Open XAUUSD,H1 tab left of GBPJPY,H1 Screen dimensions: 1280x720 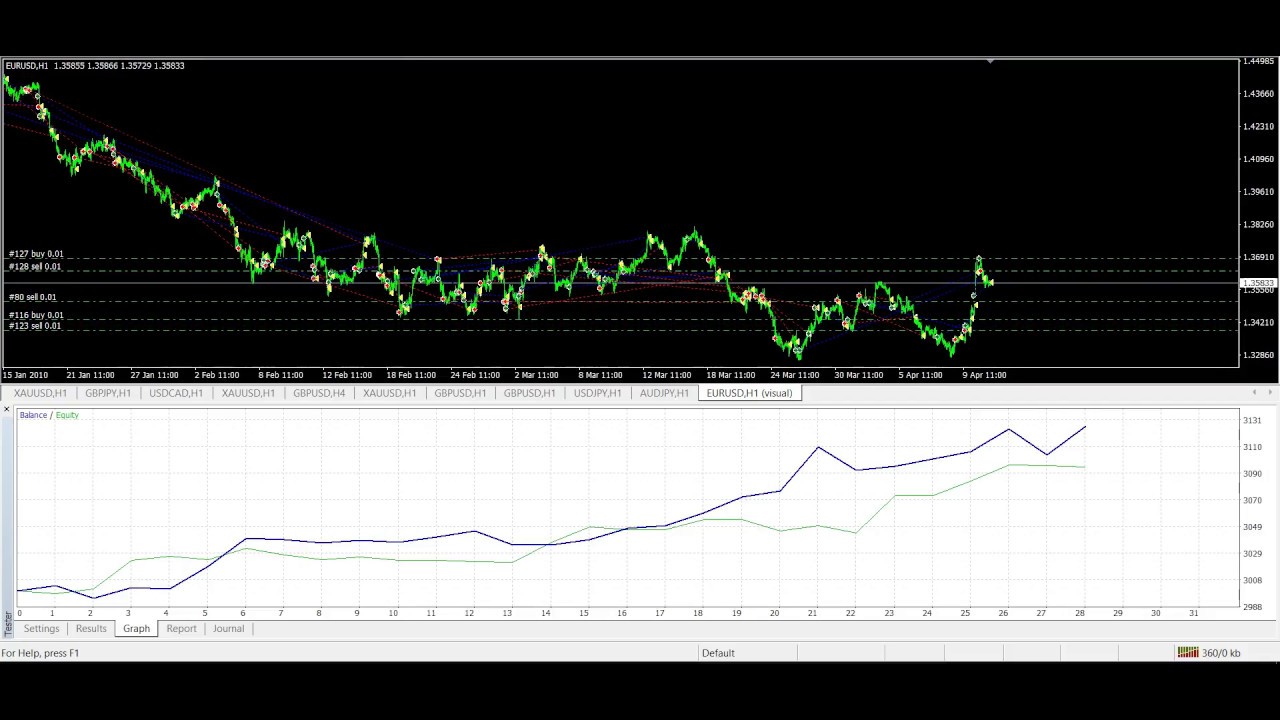pos(40,393)
